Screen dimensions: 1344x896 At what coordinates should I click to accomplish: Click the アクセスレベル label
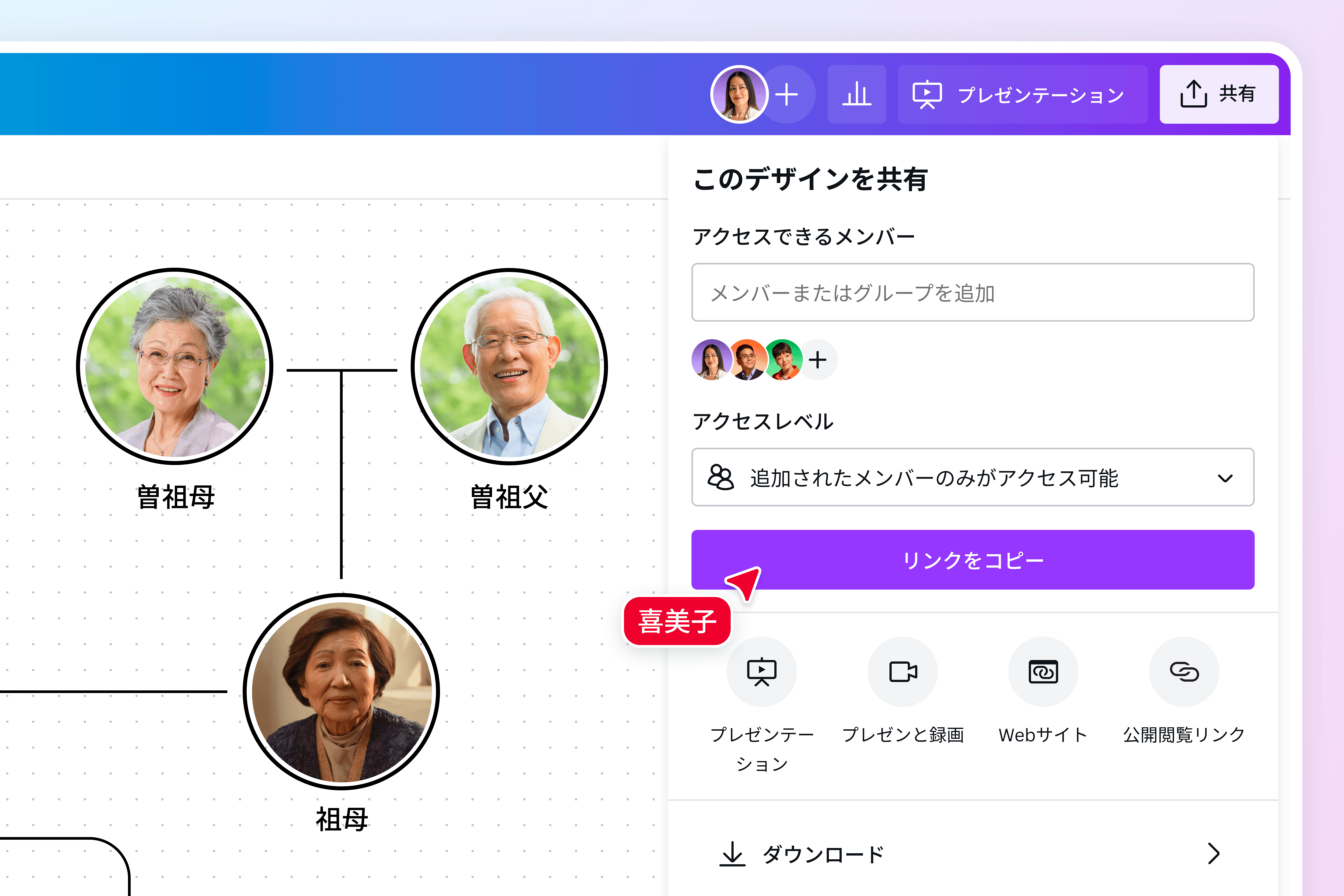[x=763, y=422]
